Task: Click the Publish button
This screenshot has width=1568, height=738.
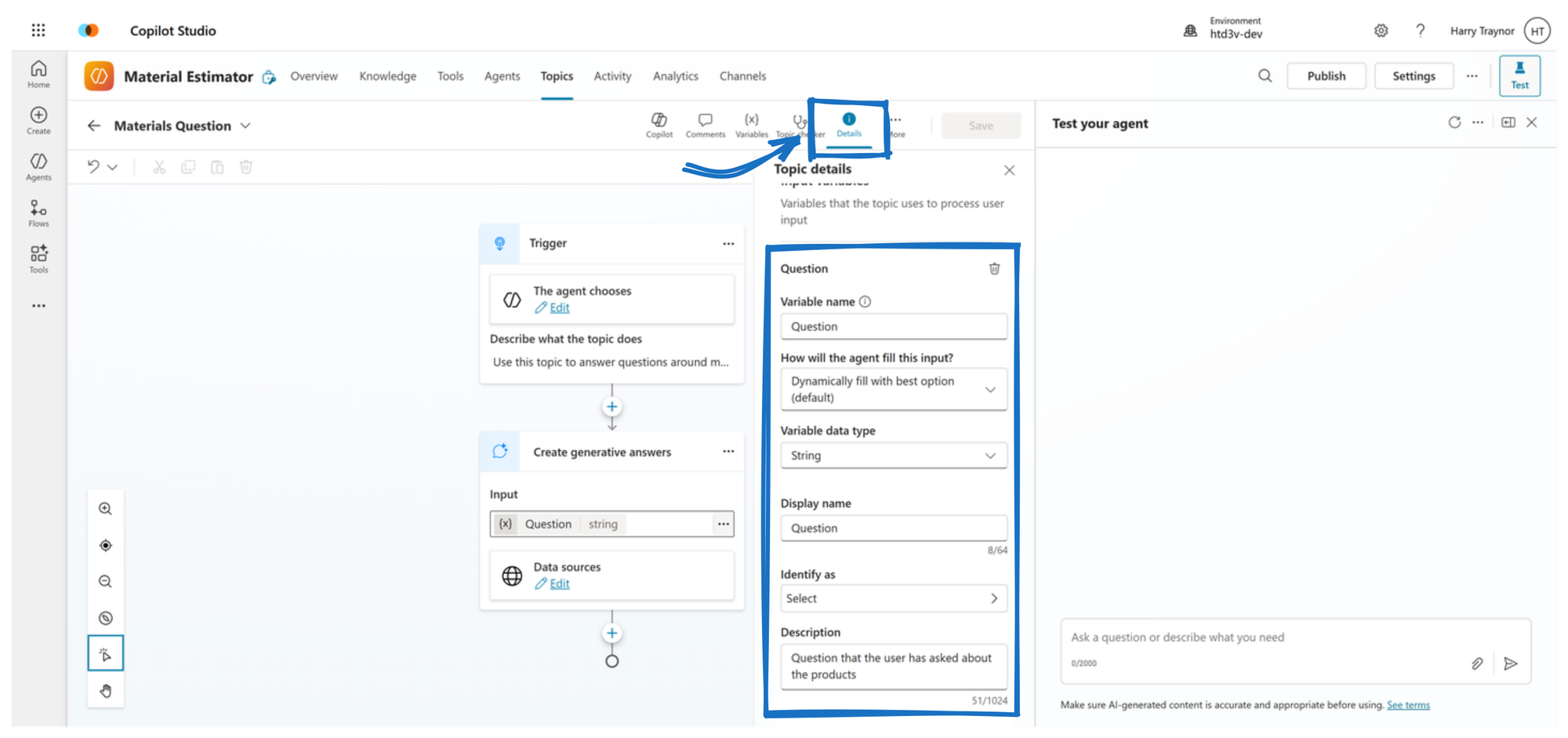Action: pos(1326,76)
